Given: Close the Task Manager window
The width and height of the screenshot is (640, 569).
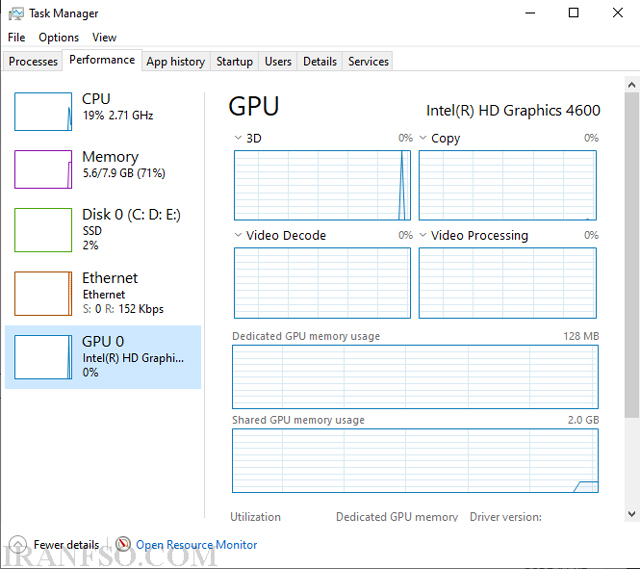Looking at the screenshot, I should point(618,13).
